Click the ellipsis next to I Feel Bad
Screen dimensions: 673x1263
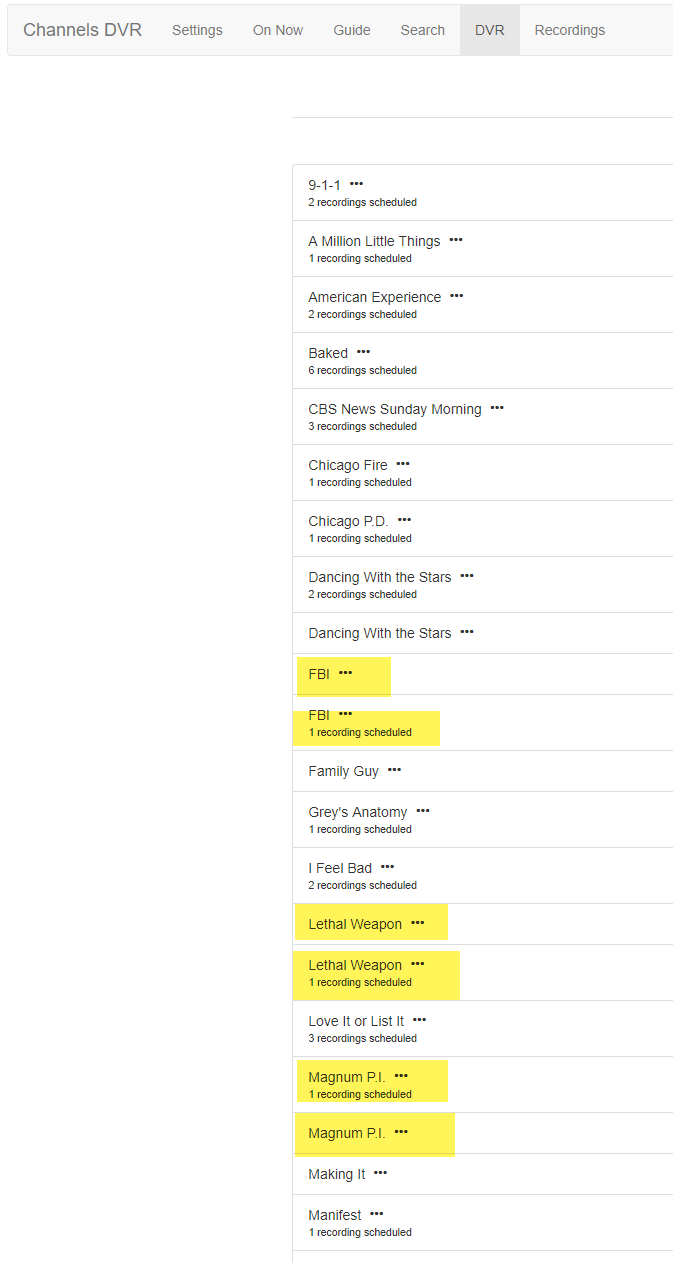coord(387,867)
